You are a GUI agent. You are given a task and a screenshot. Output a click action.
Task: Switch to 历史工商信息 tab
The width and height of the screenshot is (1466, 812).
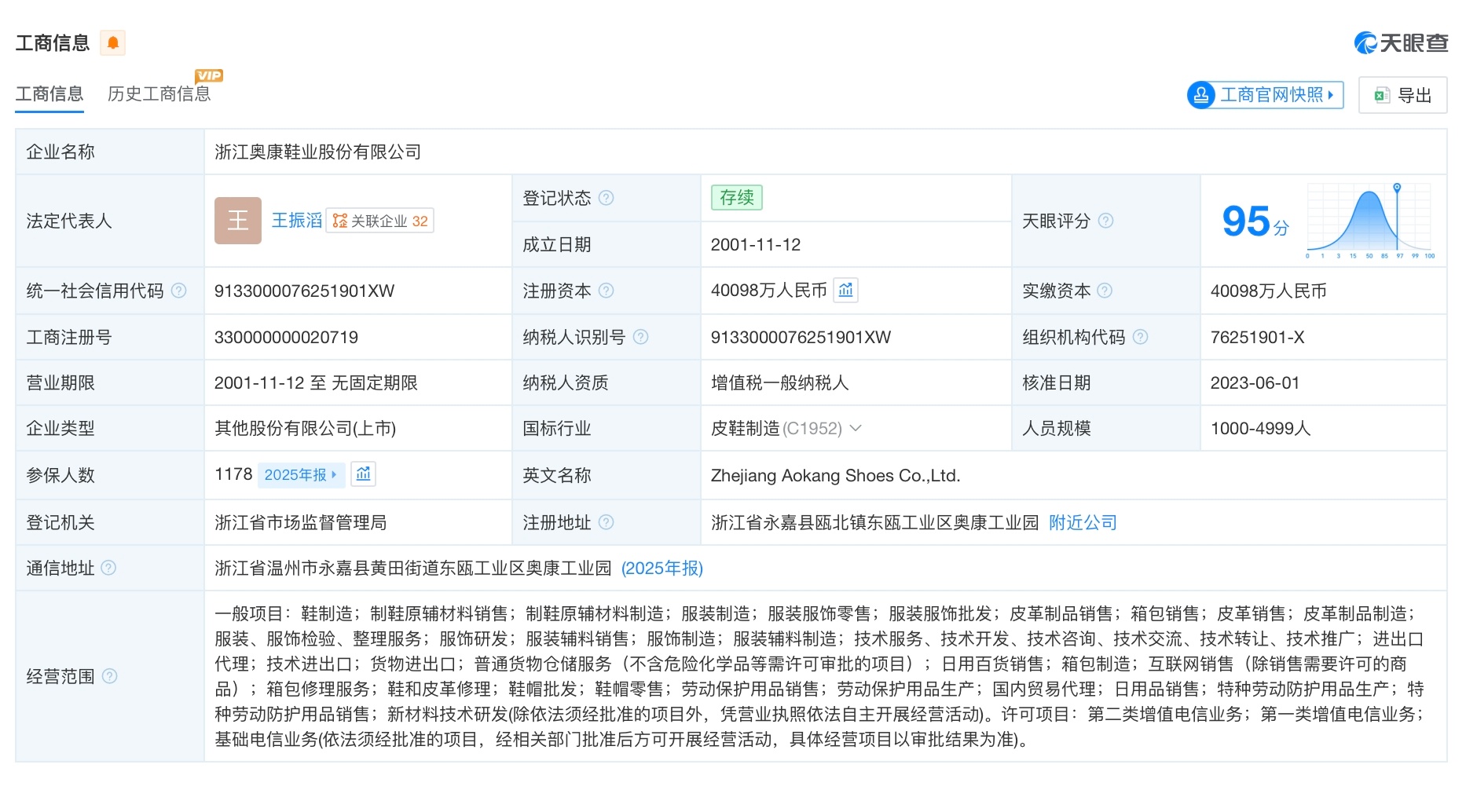pos(159,94)
